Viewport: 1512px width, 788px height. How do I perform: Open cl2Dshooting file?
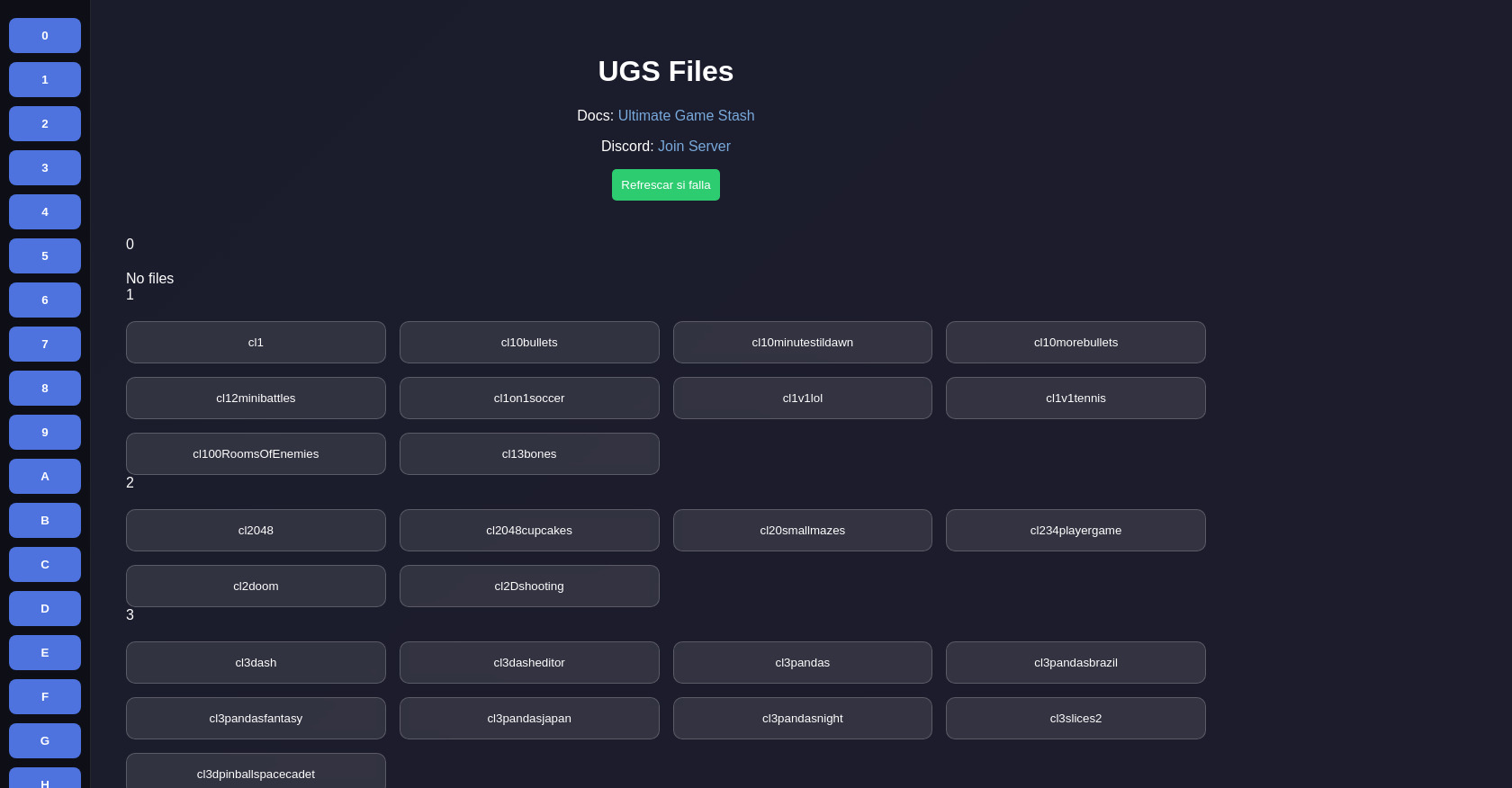(529, 587)
